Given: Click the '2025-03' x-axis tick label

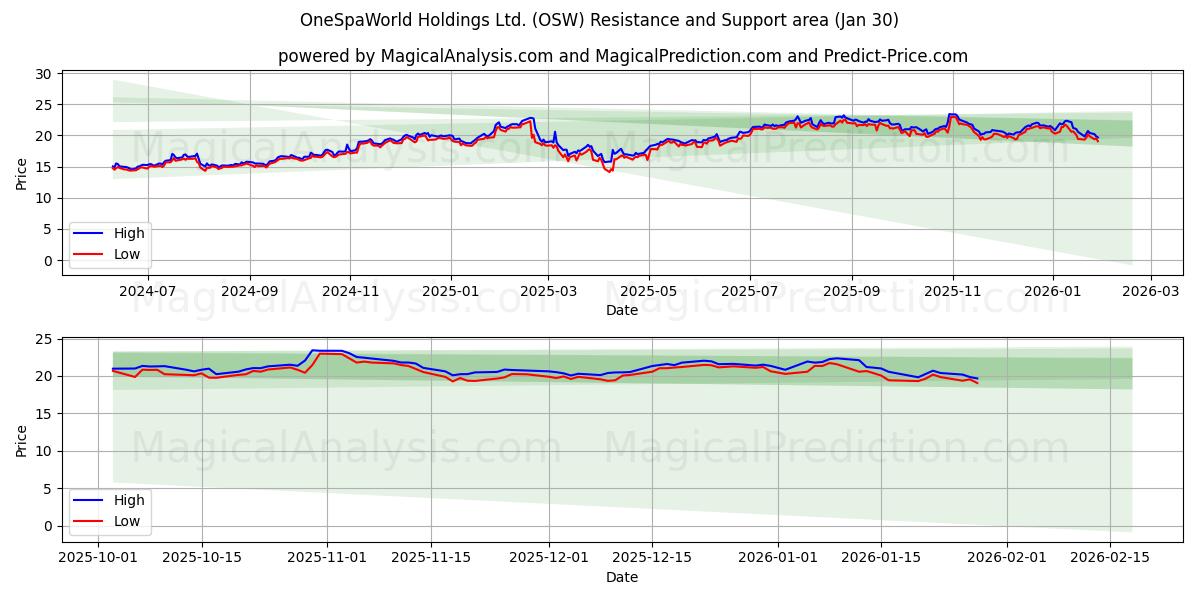Looking at the screenshot, I should click(548, 291).
